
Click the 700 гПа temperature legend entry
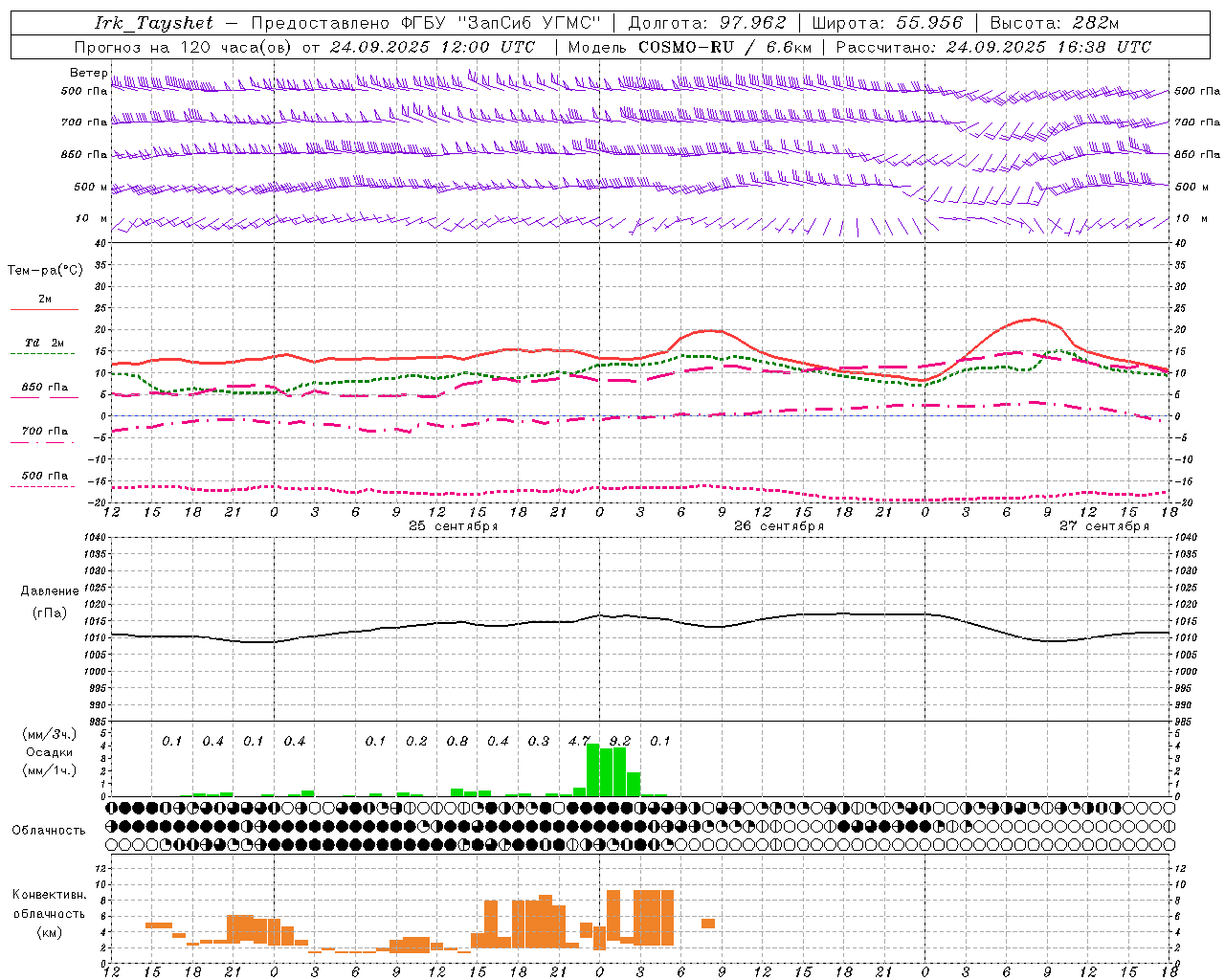44,432
